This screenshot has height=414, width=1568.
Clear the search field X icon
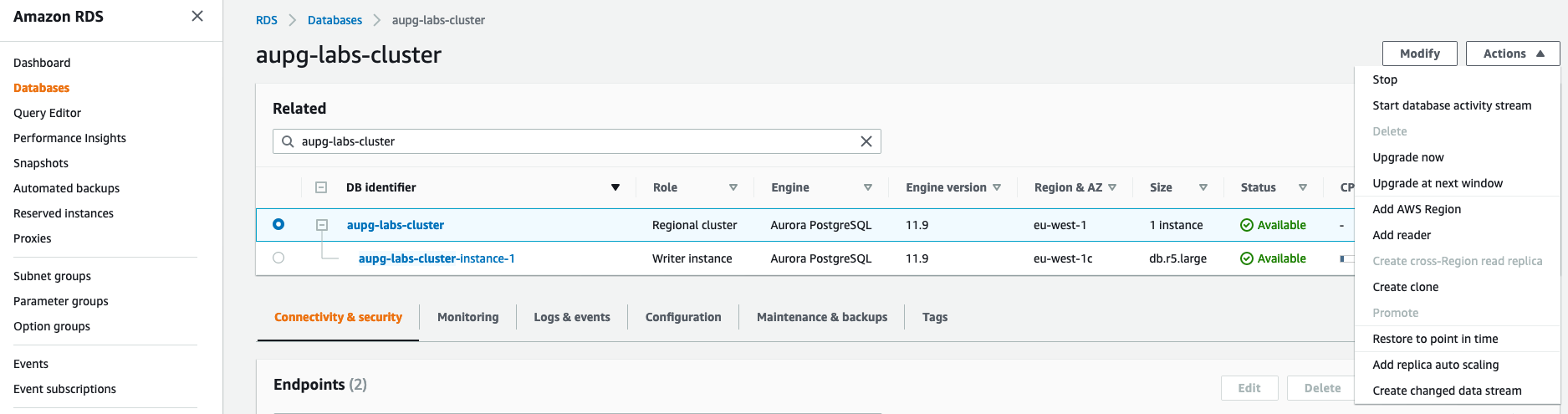tap(866, 141)
